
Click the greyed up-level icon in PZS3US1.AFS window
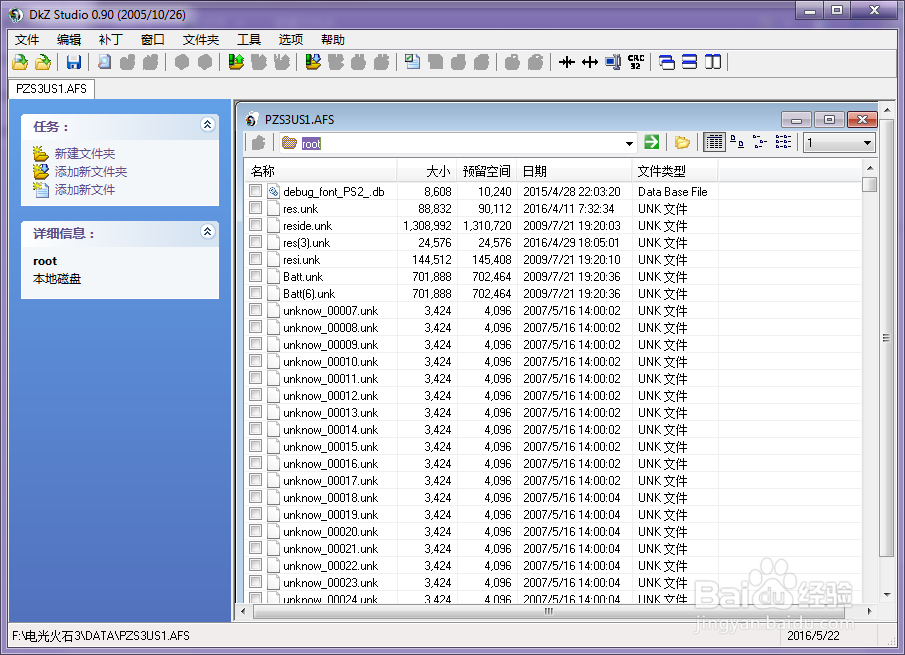[x=258, y=143]
